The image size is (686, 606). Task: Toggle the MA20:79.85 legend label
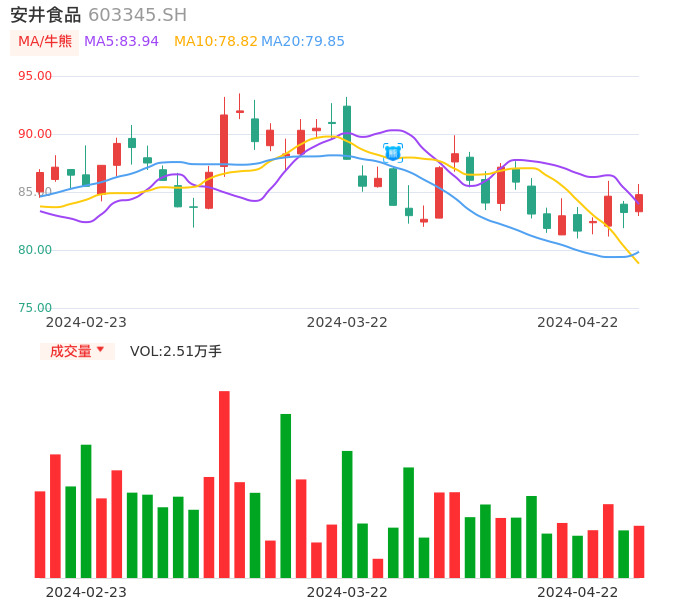point(303,42)
